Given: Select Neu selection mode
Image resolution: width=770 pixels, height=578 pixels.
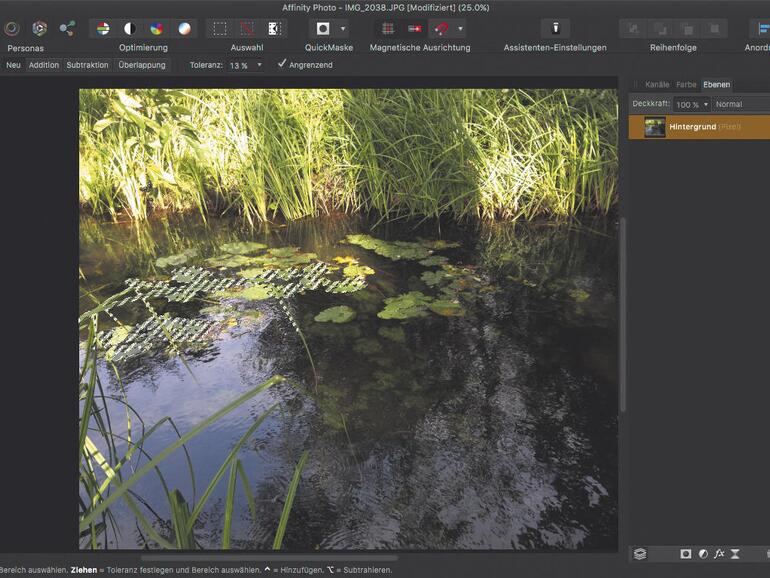Looking at the screenshot, I should [x=13, y=65].
